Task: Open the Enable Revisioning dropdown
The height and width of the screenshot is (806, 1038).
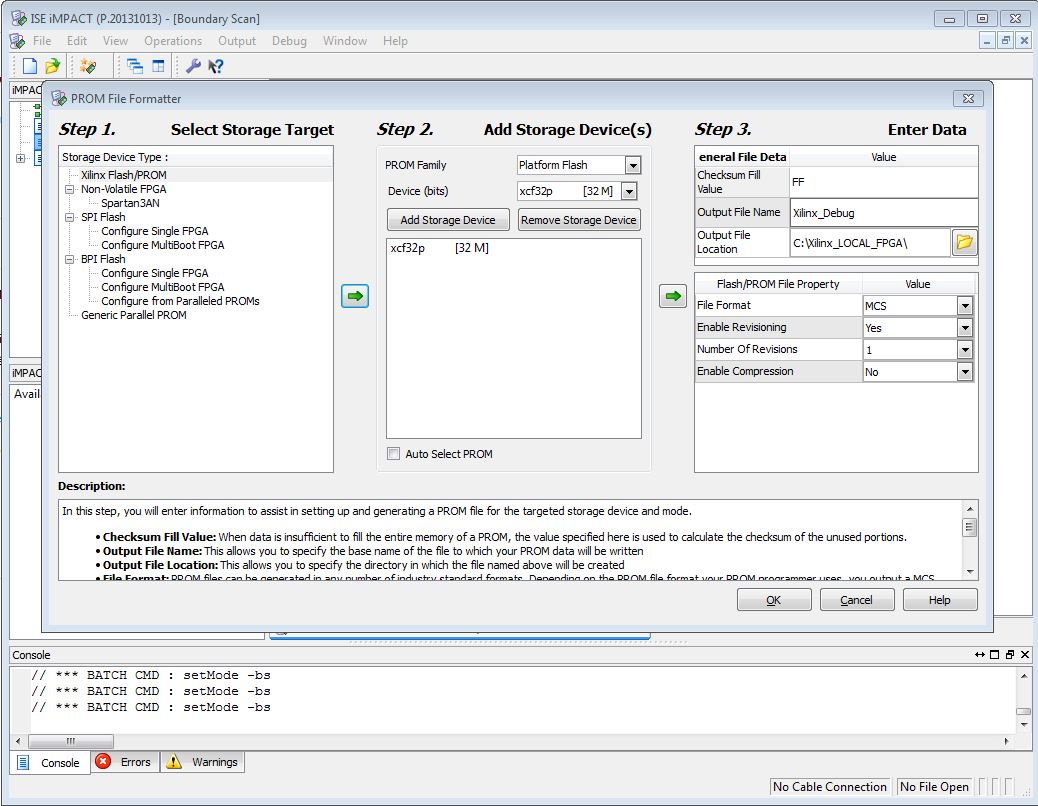Action: pos(965,328)
